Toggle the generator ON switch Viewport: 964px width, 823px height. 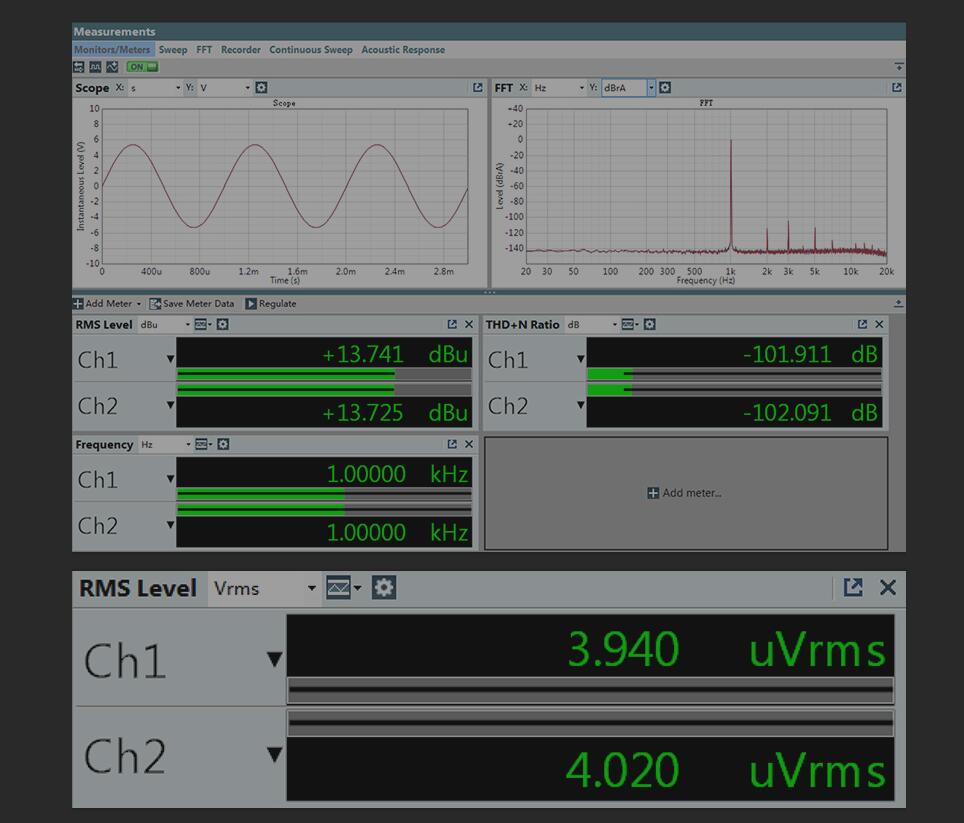point(142,67)
